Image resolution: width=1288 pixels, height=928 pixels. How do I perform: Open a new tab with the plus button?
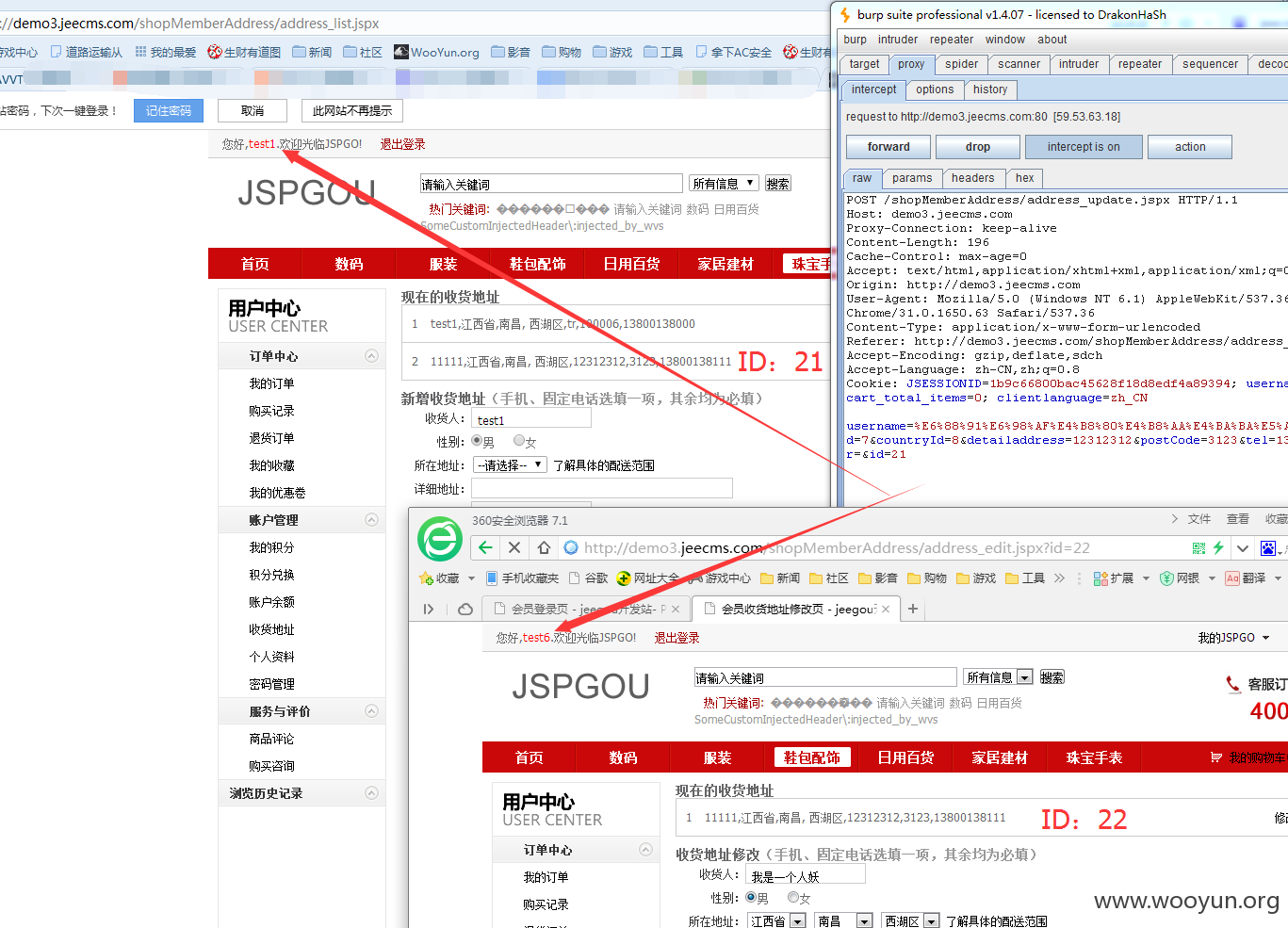pyautogui.click(x=913, y=610)
